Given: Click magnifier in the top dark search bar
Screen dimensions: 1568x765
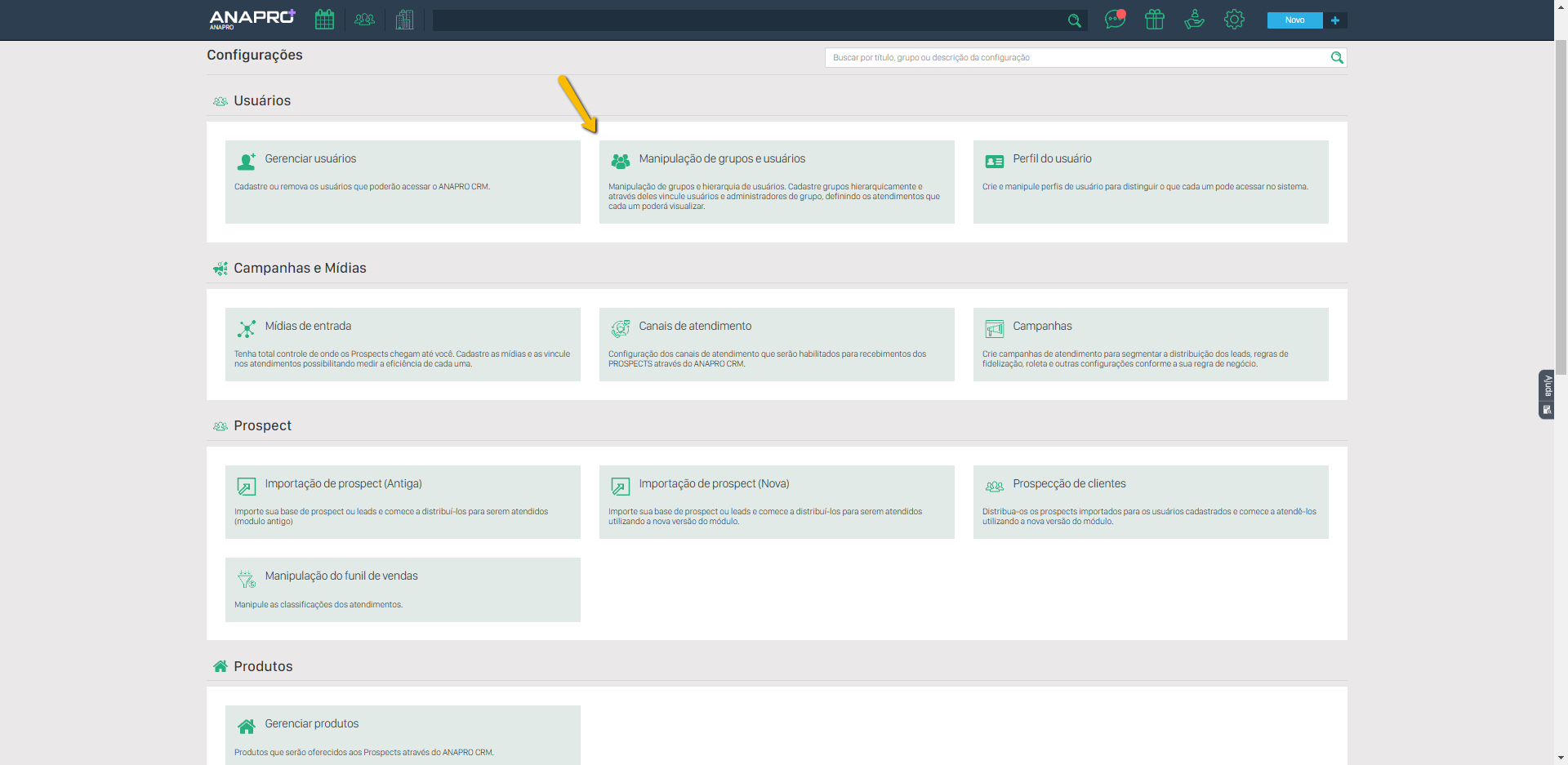Looking at the screenshot, I should coord(1074,20).
